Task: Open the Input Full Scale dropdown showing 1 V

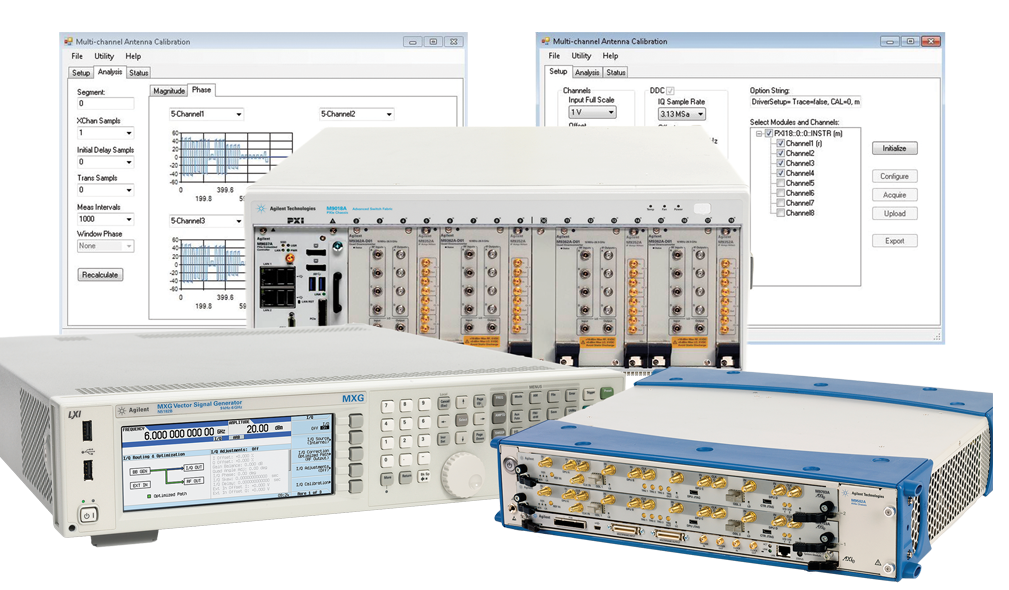Action: coord(592,112)
